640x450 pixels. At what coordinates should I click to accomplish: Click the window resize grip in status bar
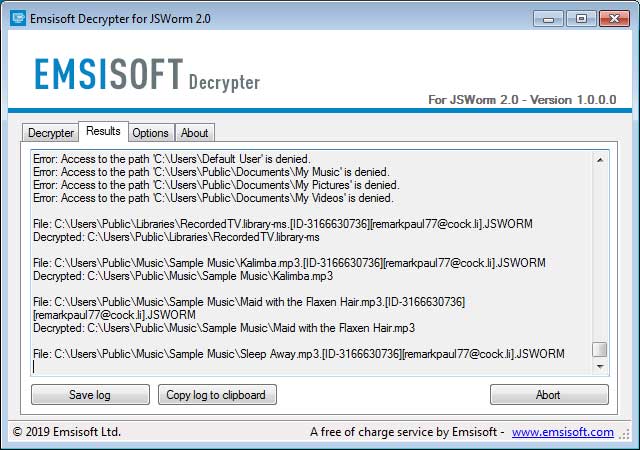(624, 435)
